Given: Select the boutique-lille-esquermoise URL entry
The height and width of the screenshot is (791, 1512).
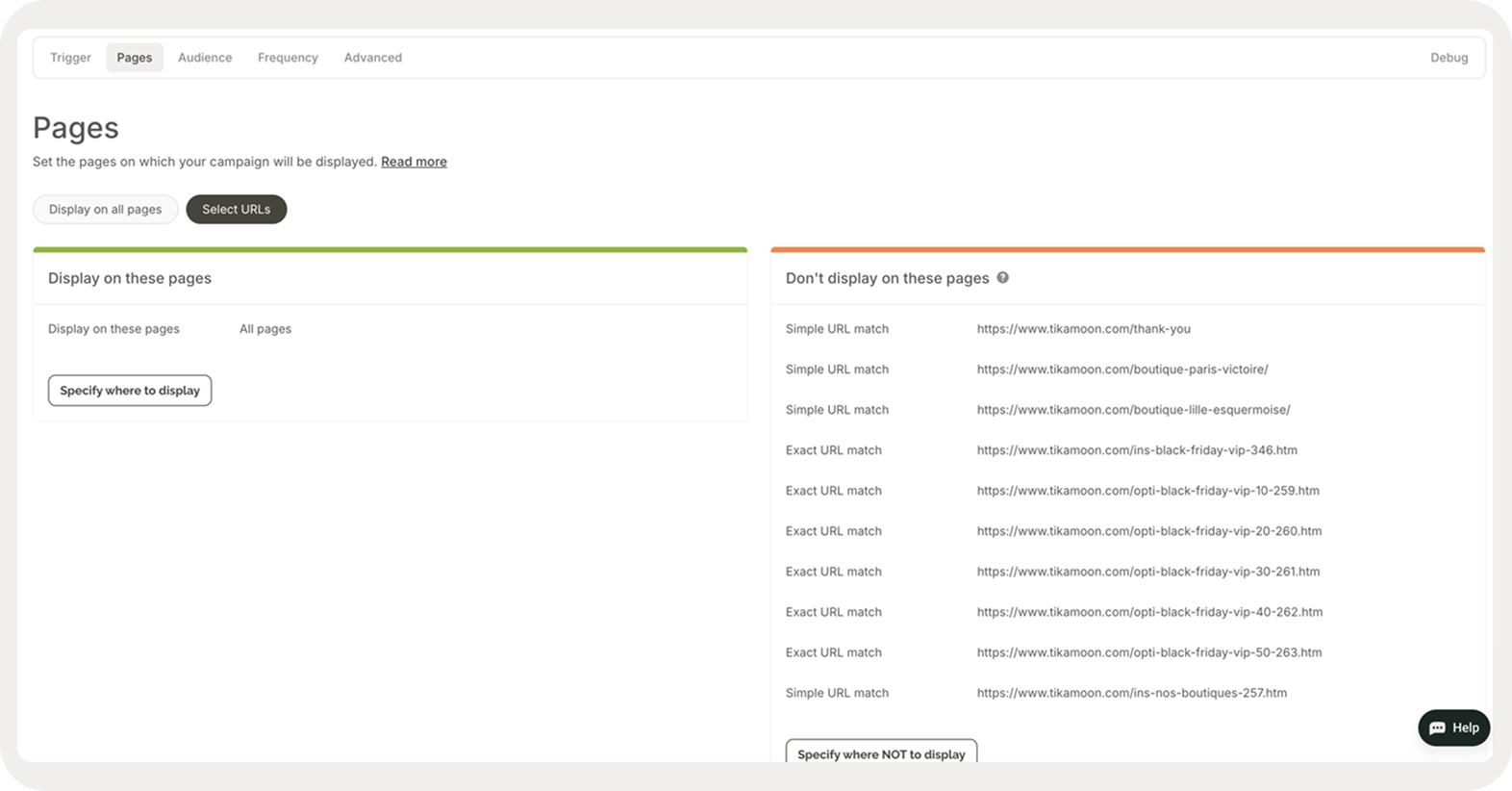Looking at the screenshot, I should (x=1133, y=410).
